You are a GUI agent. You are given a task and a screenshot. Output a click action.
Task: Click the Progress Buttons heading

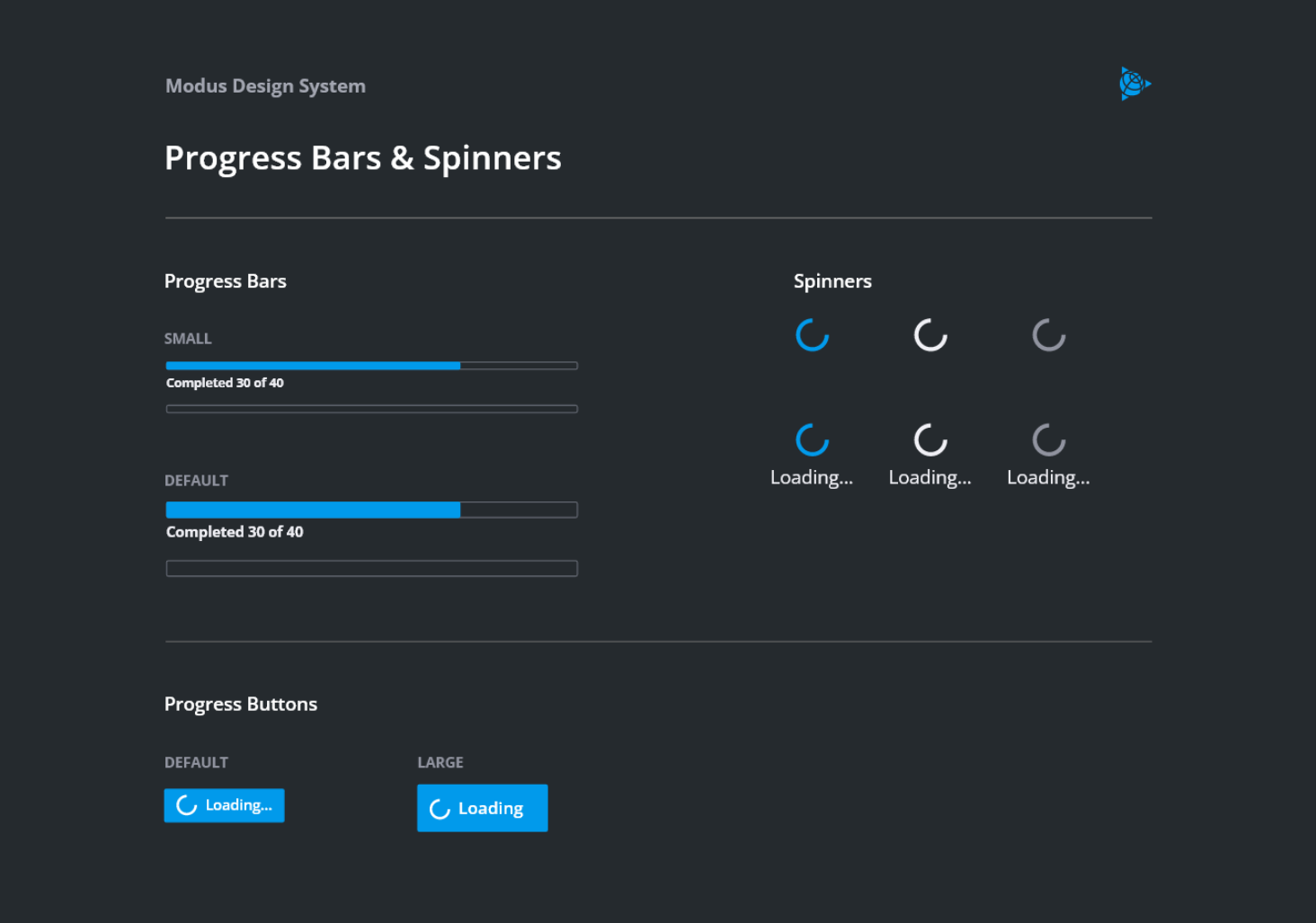[x=240, y=704]
